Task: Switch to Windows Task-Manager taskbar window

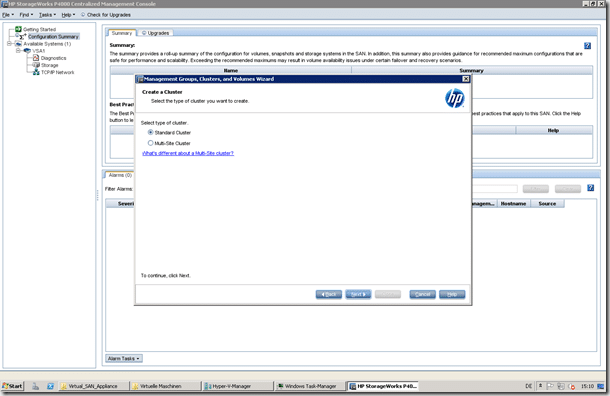Action: 310,386
